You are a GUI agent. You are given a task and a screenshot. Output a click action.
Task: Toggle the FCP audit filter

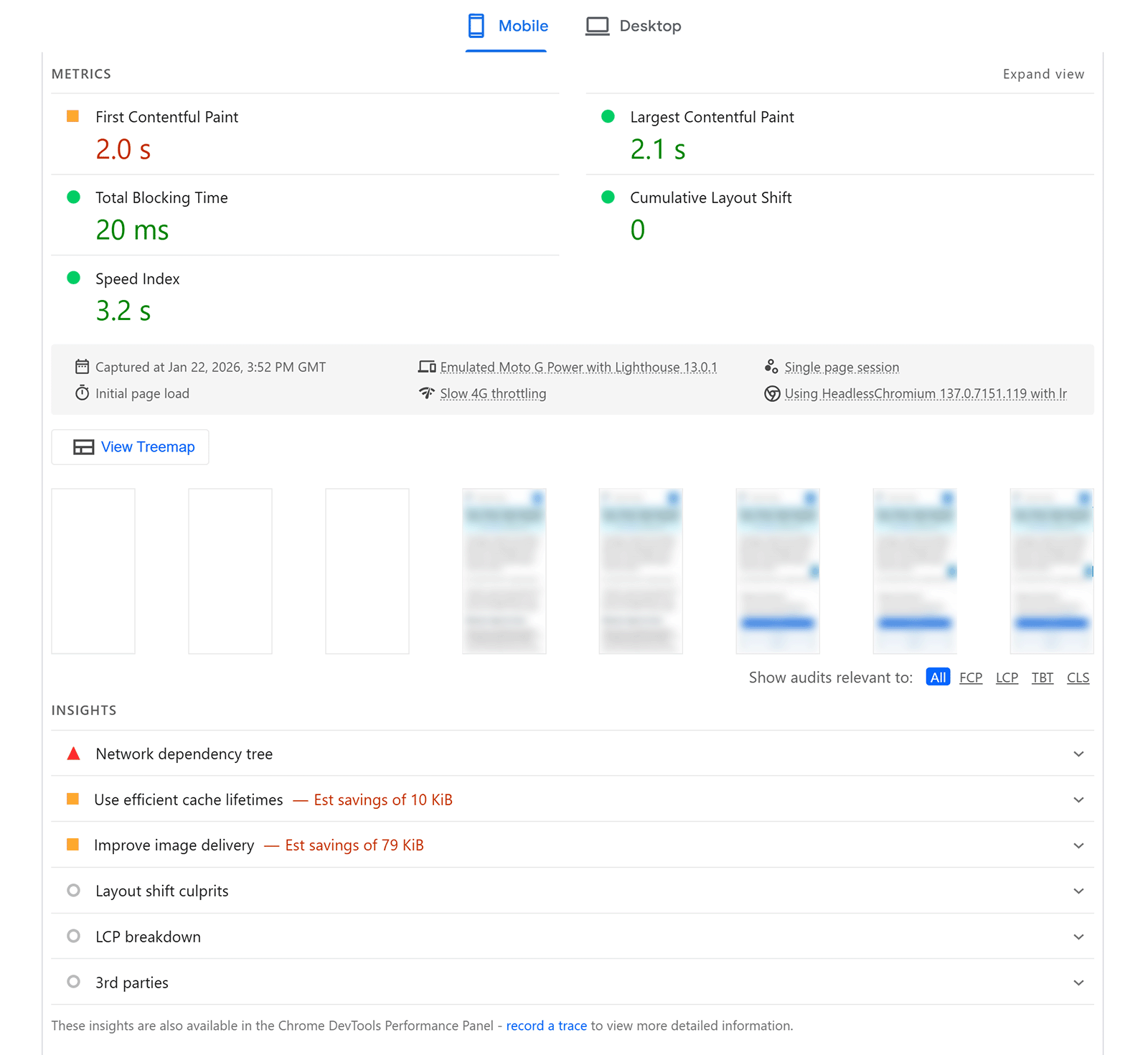pos(971,677)
